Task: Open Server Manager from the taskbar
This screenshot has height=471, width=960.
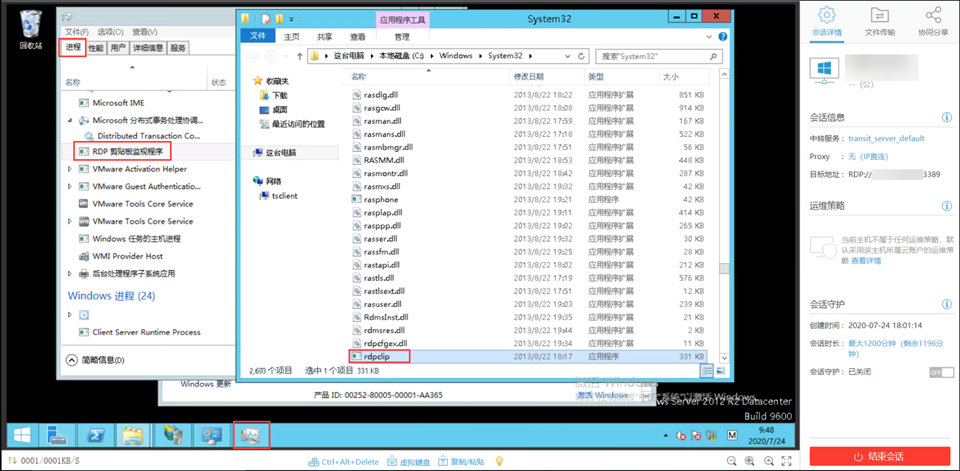Action: click(x=57, y=435)
